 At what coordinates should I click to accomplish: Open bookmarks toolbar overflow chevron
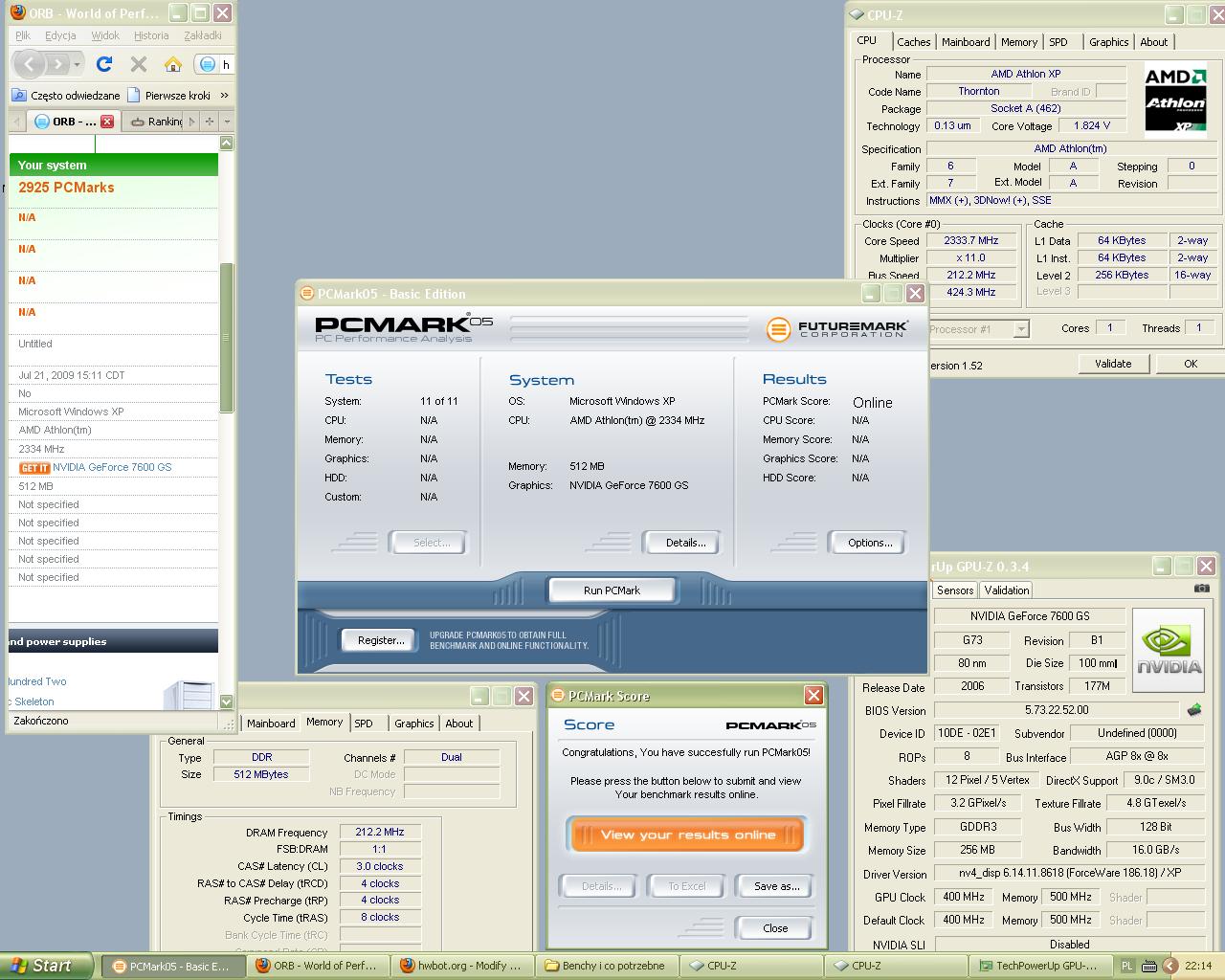[x=224, y=95]
